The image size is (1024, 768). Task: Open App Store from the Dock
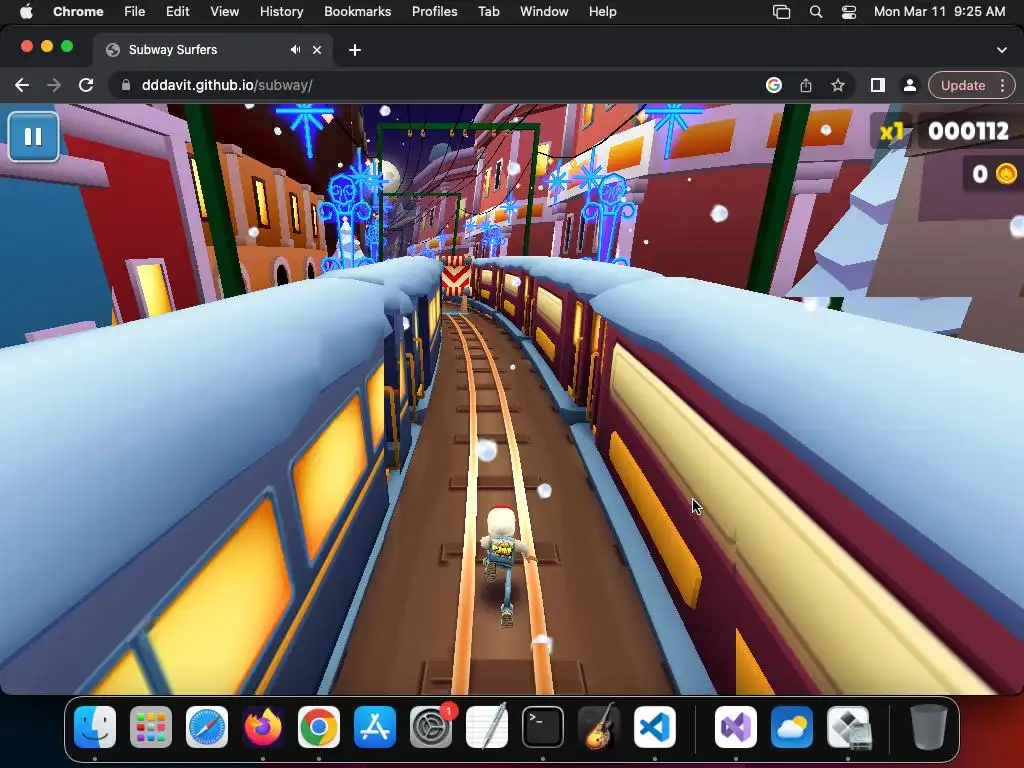375,727
